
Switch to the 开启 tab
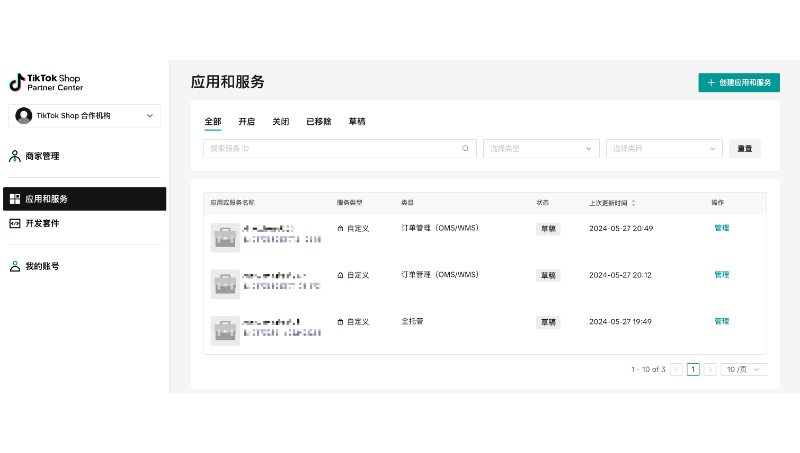pos(246,121)
